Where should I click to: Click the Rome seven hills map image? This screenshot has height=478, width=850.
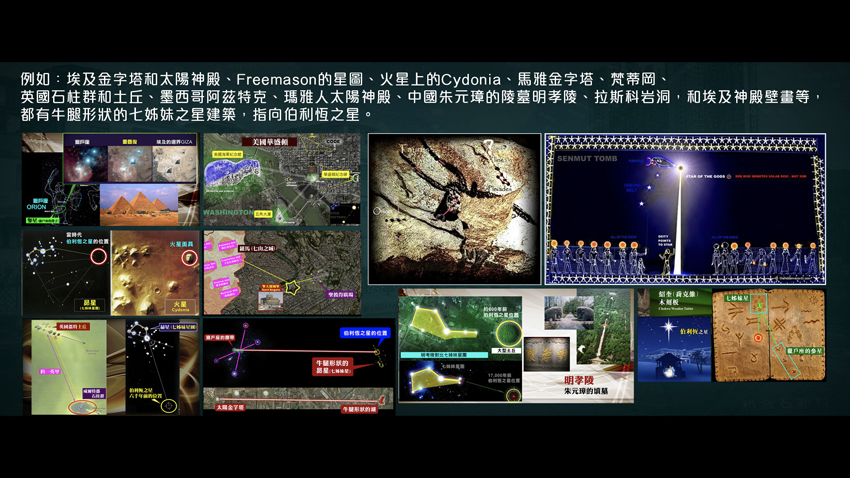pos(282,273)
